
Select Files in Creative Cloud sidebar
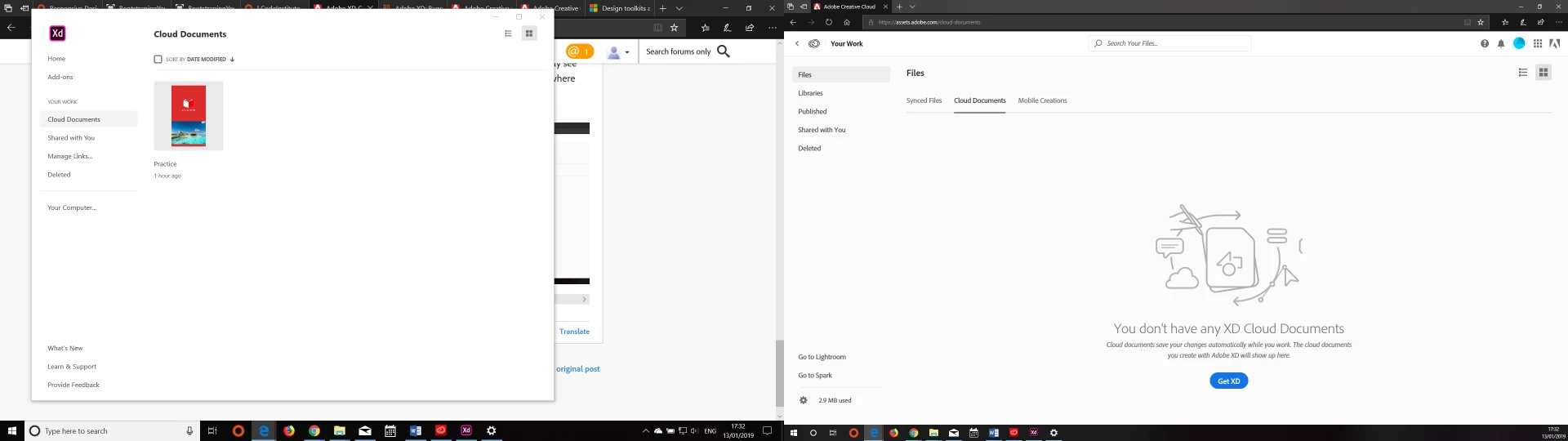coord(841,74)
